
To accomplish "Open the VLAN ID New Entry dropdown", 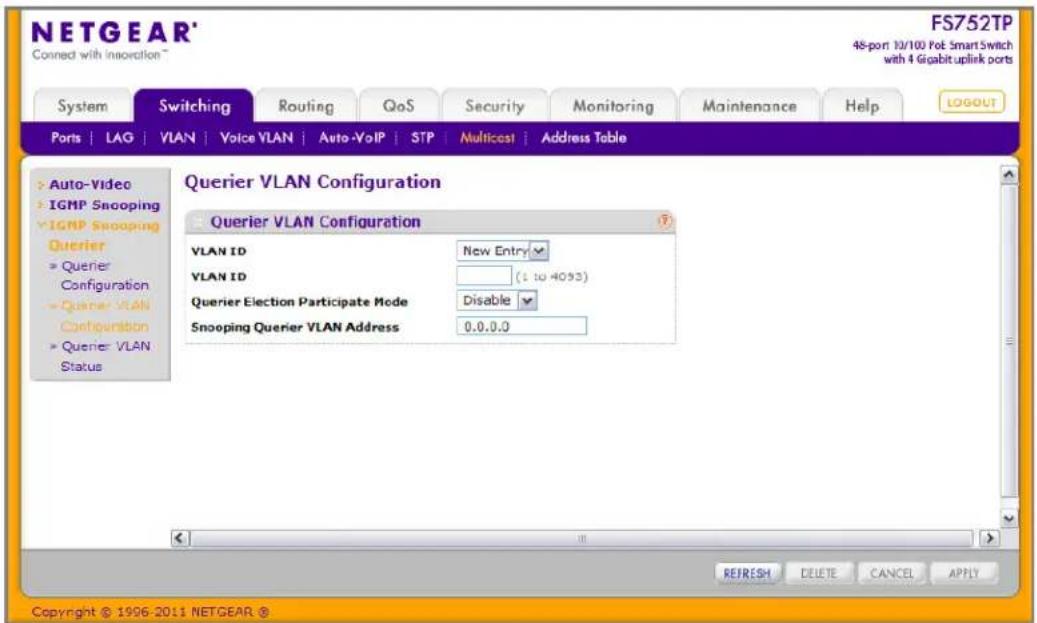I will pos(503,251).
